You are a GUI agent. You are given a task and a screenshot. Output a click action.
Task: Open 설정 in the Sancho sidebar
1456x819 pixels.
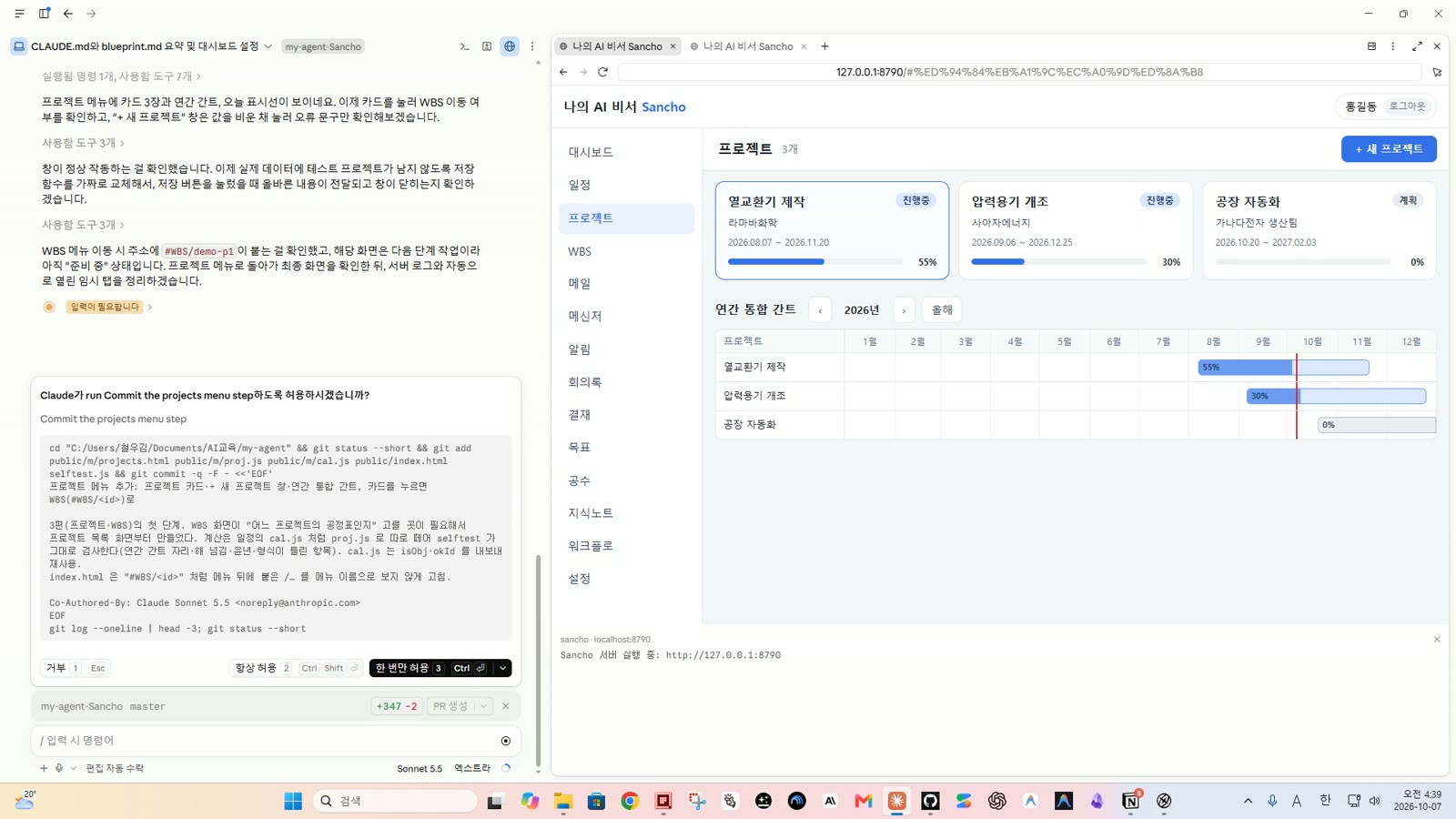(x=626, y=579)
